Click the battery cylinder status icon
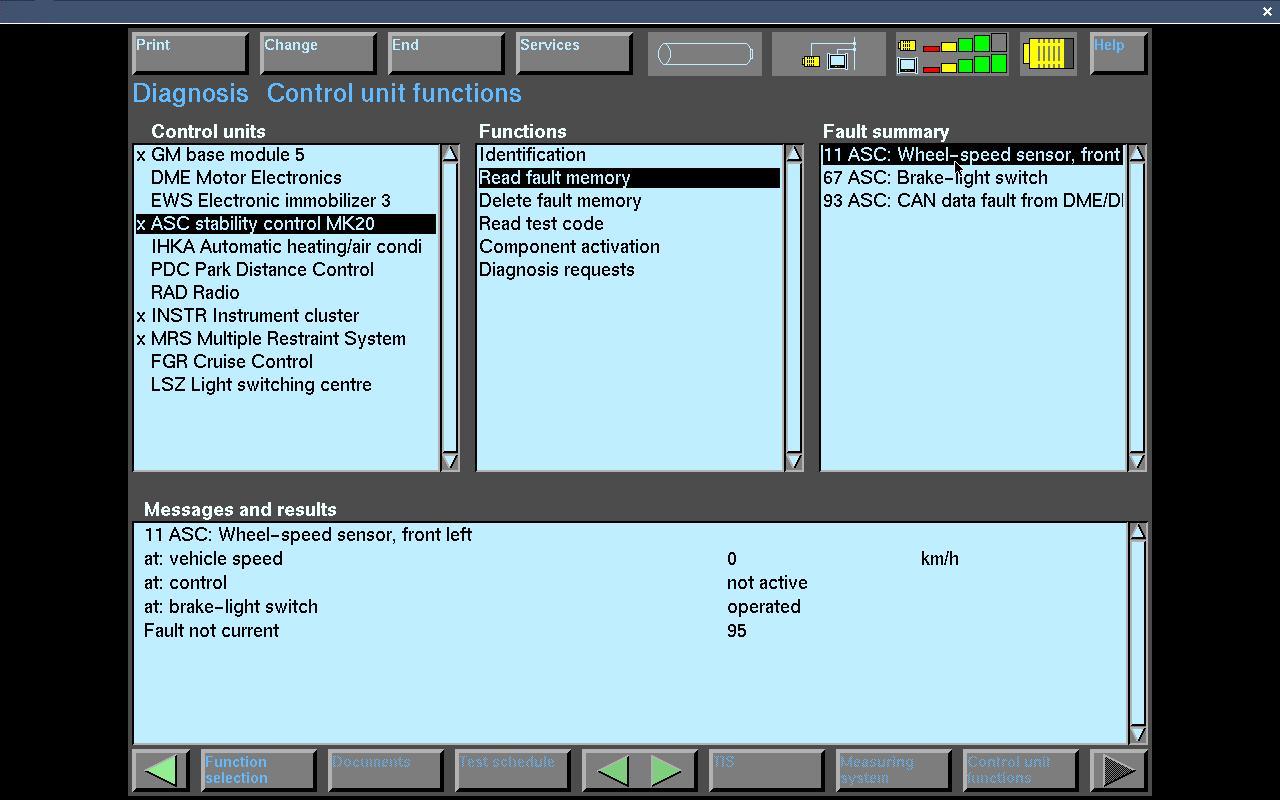1280x800 pixels. (704, 54)
